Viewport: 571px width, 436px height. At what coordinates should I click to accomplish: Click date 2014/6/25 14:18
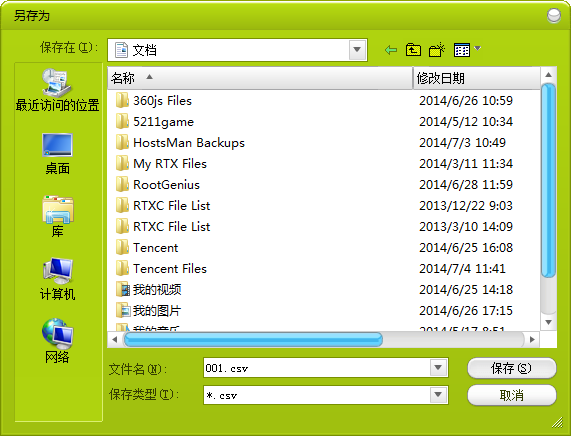coord(466,290)
